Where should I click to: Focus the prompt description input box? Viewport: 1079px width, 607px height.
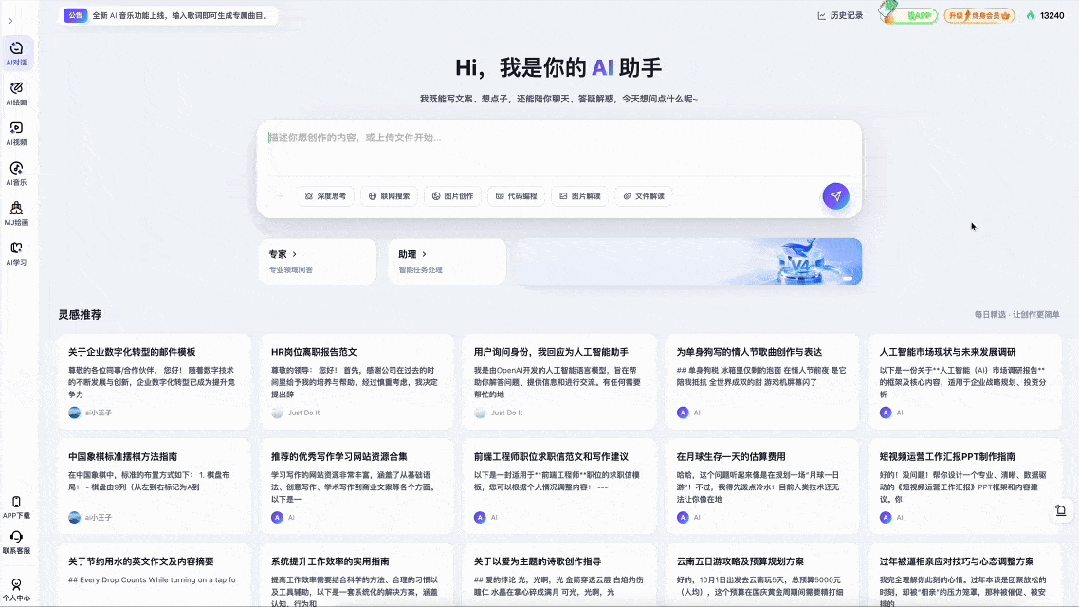pyautogui.click(x=559, y=147)
